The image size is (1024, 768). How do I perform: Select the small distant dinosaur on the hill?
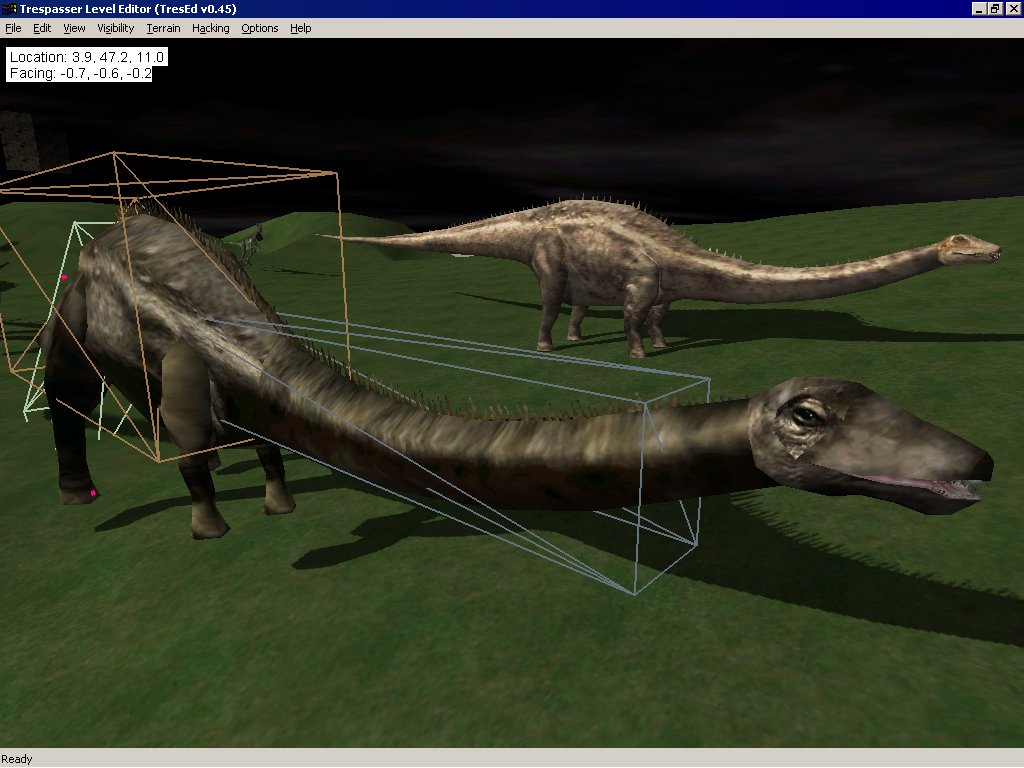(x=248, y=243)
